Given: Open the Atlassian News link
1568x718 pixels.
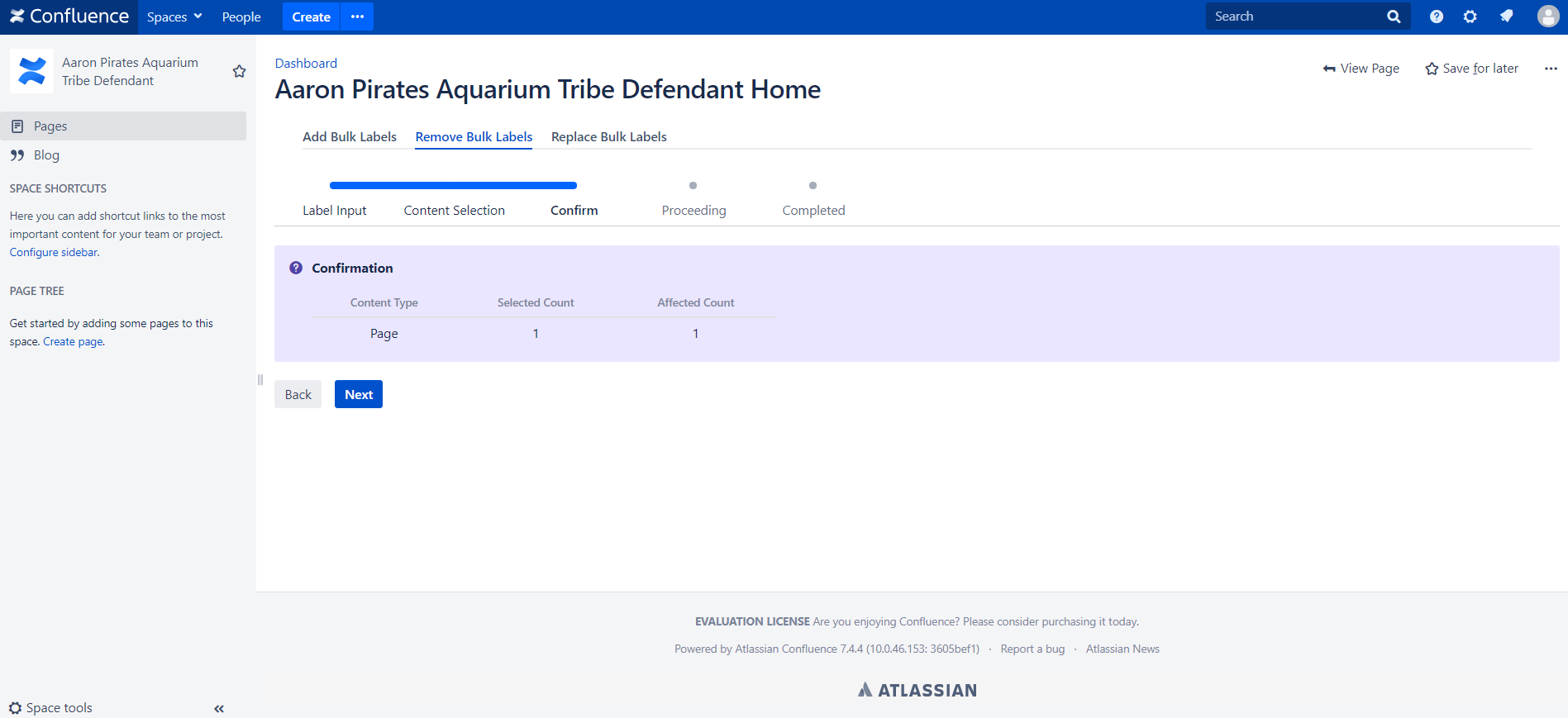Looking at the screenshot, I should 1122,649.
